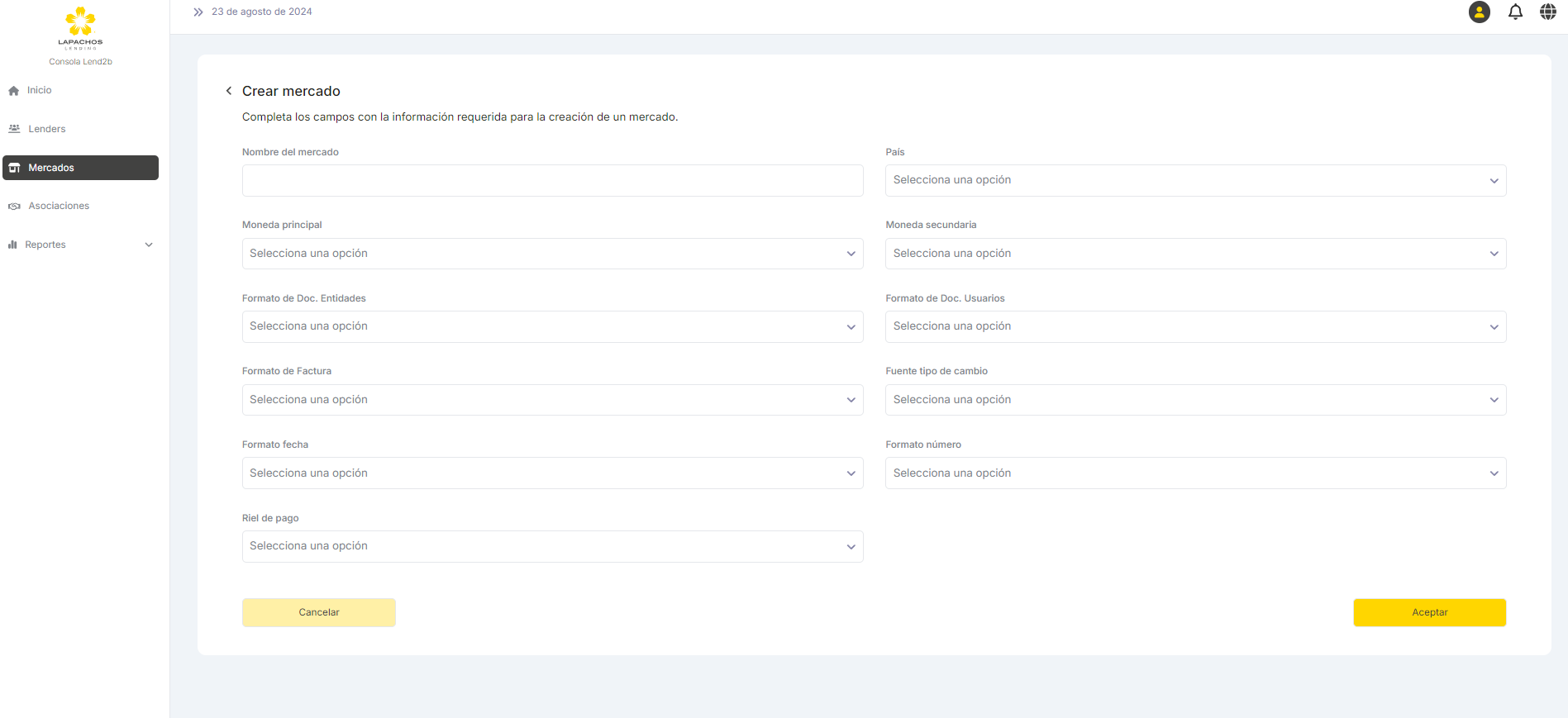
Task: Go back using arrow beside Crear mercado
Action: click(229, 91)
